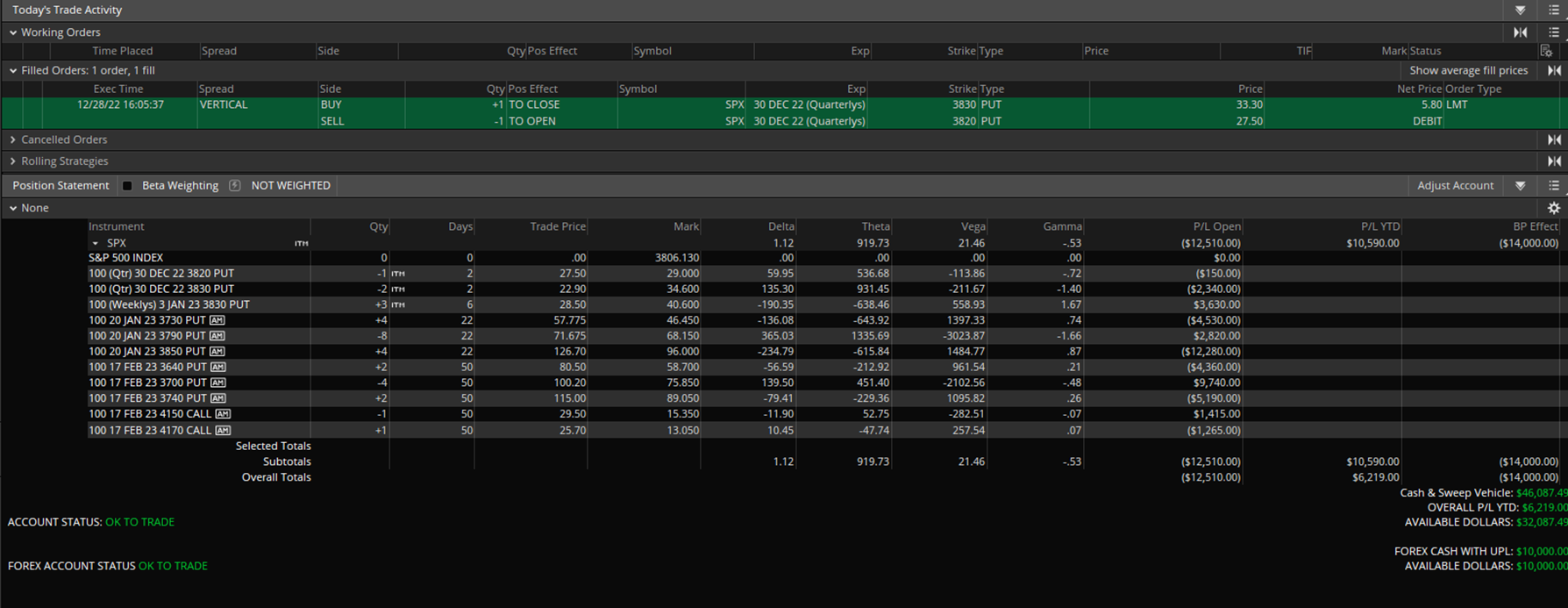Open Today's Trade Activity list menu icon
Screen dimensions: 1568x608
(1554, 10)
